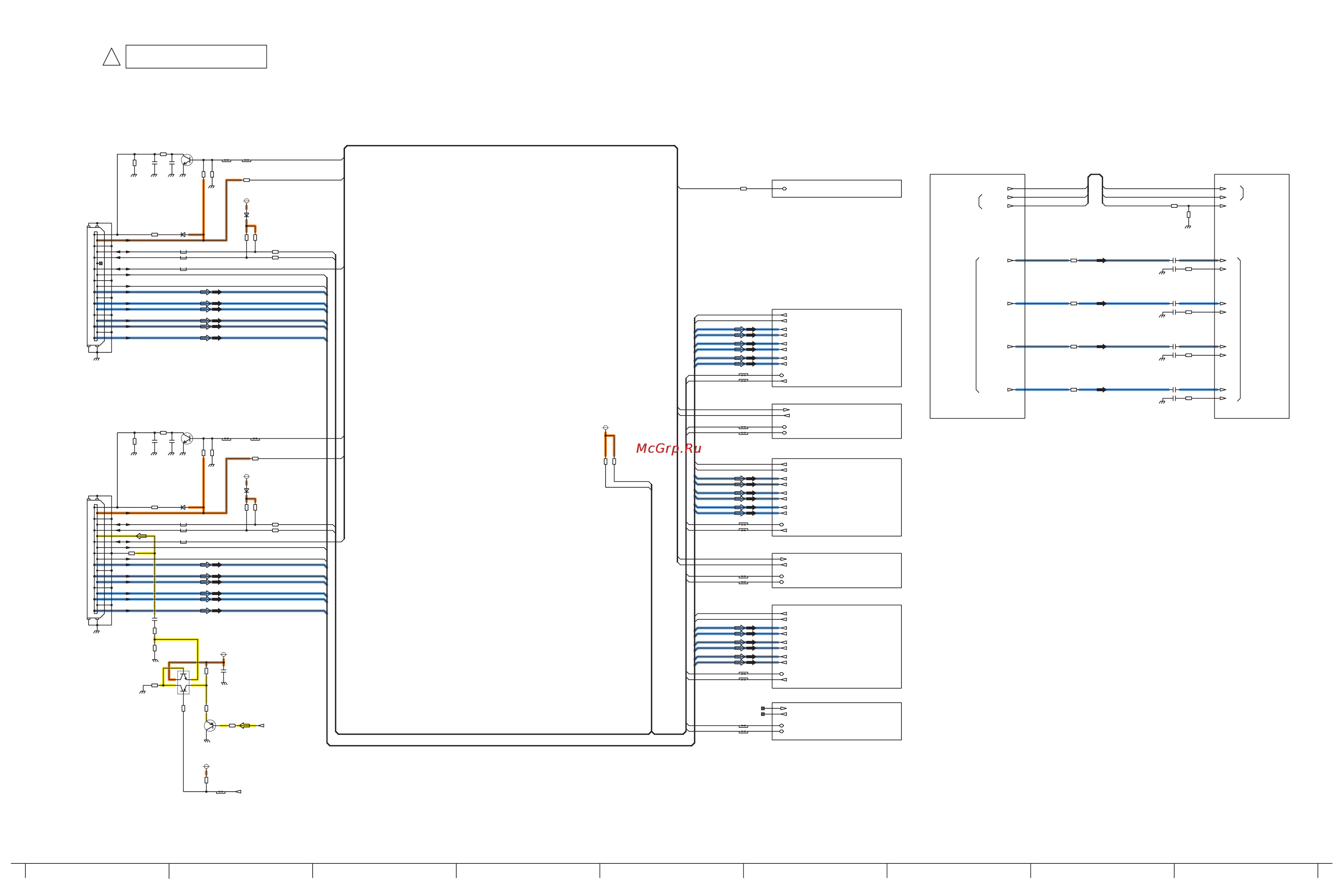Click the boxed dual-transistor package on the yellow trace
Image resolution: width=1334 pixels, height=896 pixels.
pyautogui.click(x=183, y=682)
